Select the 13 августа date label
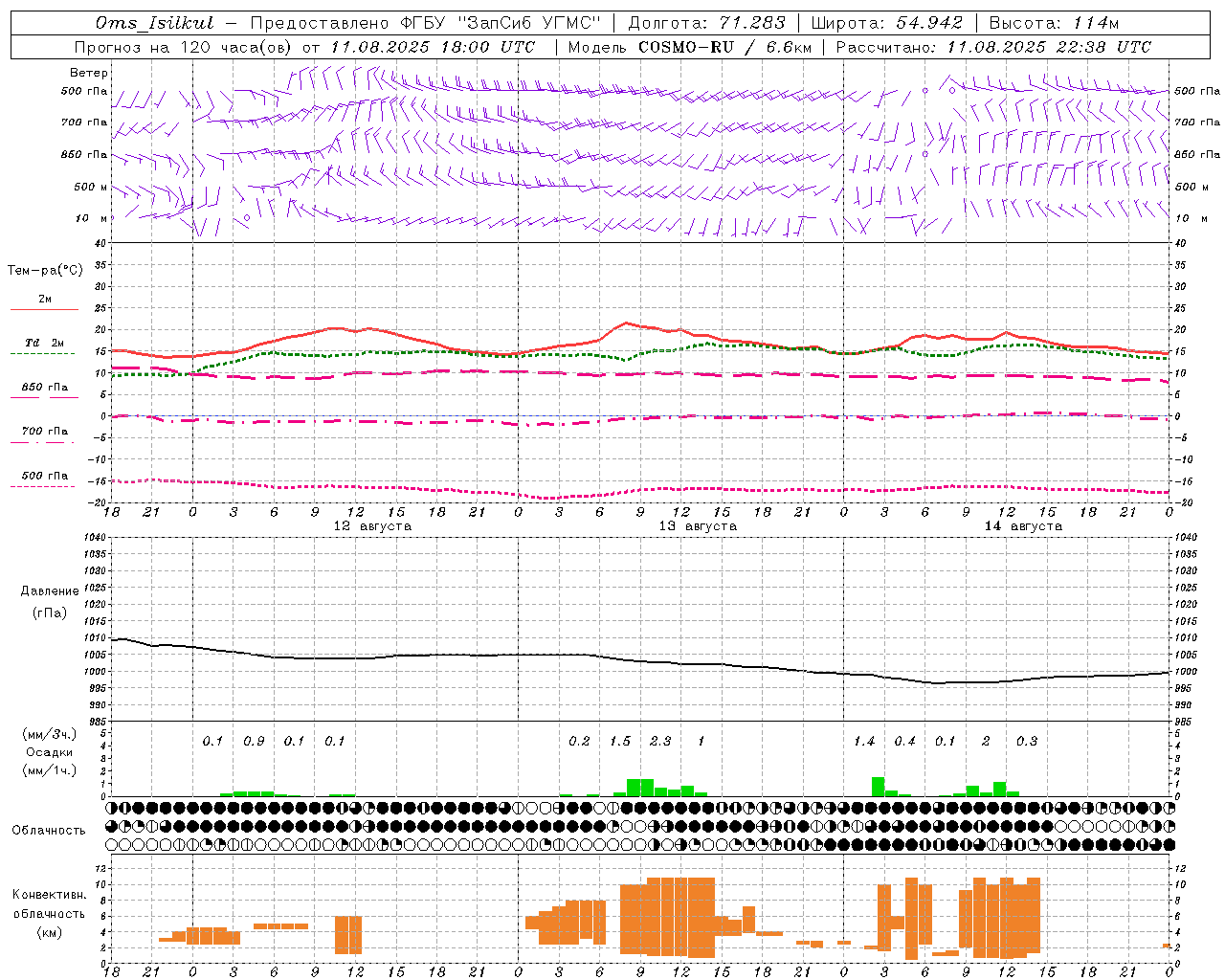 point(698,526)
